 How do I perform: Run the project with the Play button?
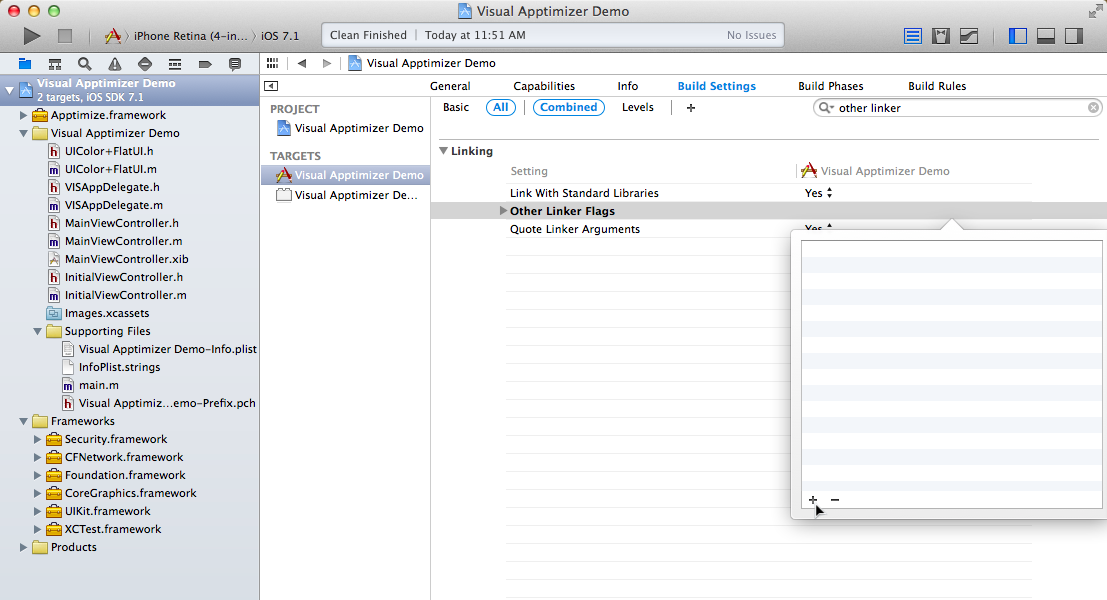coord(32,35)
